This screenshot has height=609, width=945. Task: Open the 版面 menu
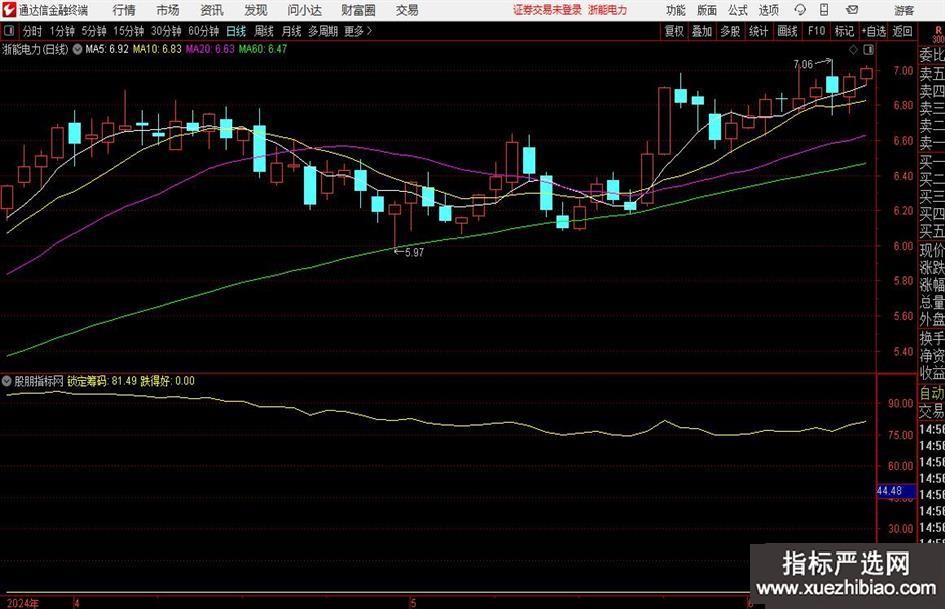pyautogui.click(x=706, y=10)
